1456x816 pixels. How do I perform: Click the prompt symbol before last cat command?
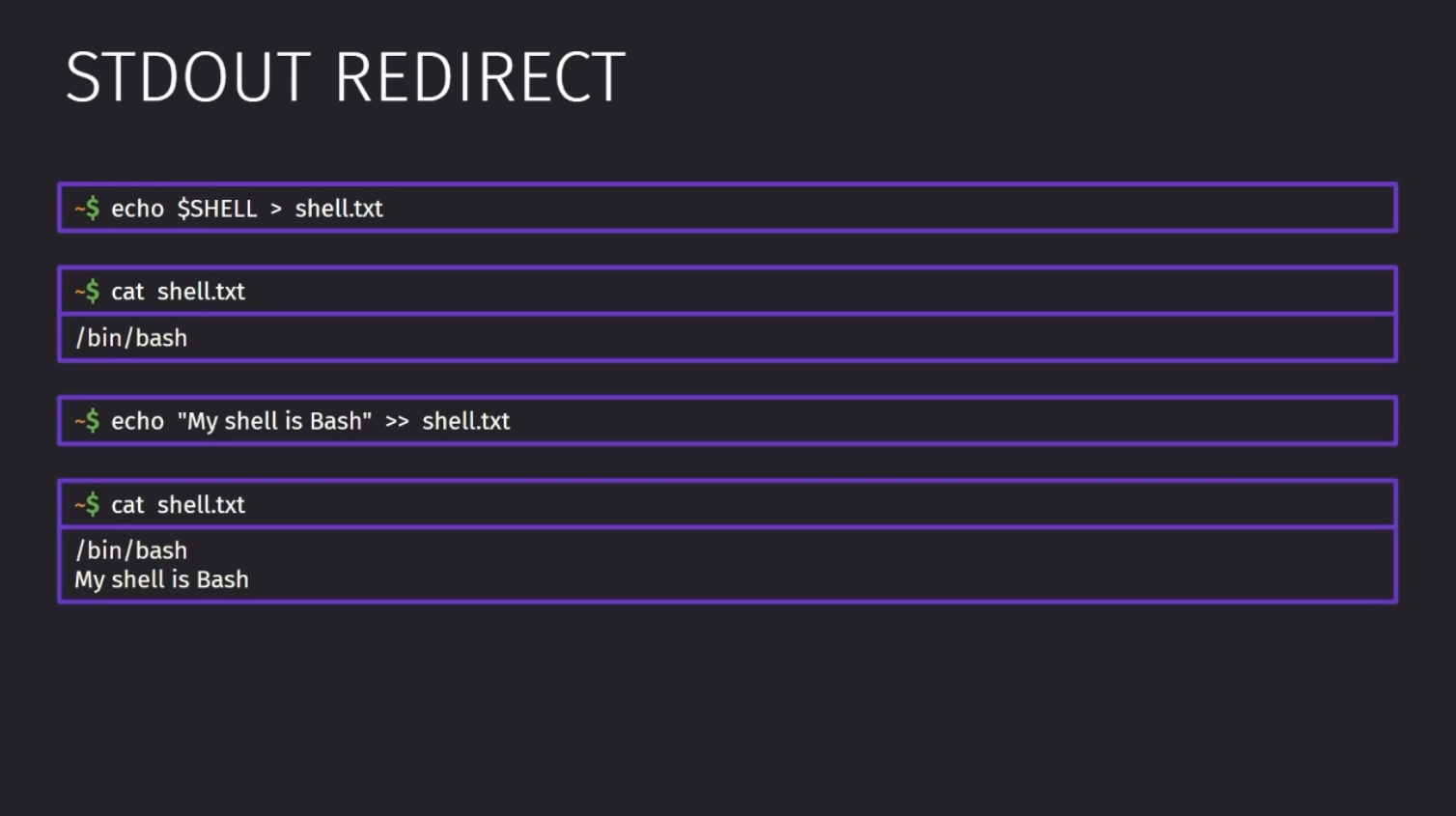tap(87, 504)
